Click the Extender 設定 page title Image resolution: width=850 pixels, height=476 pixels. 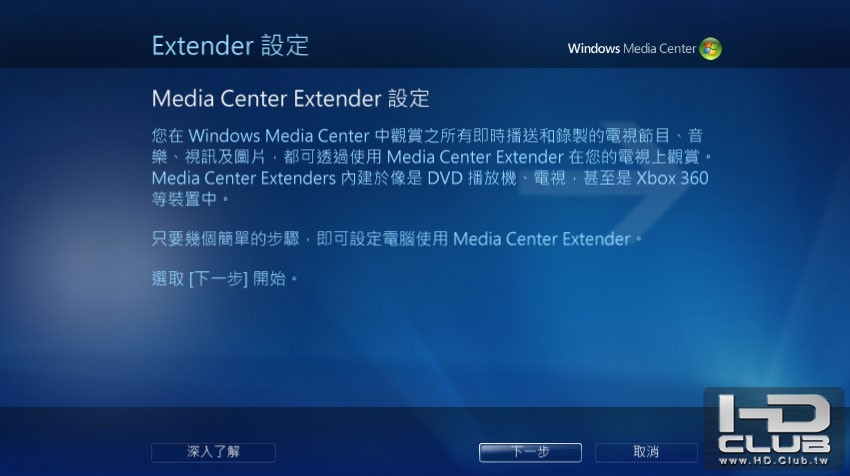click(x=230, y=46)
